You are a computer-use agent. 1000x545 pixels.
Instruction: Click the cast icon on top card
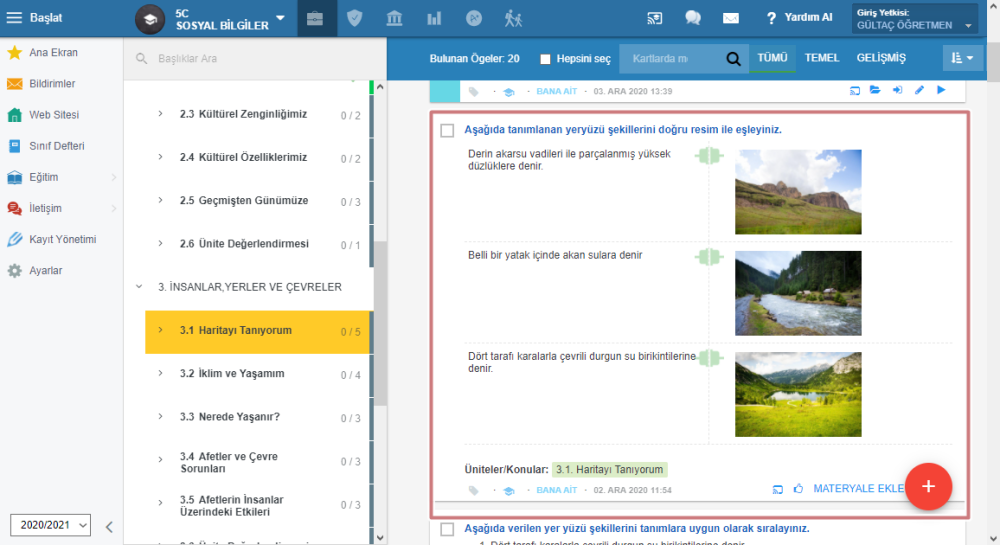855,91
